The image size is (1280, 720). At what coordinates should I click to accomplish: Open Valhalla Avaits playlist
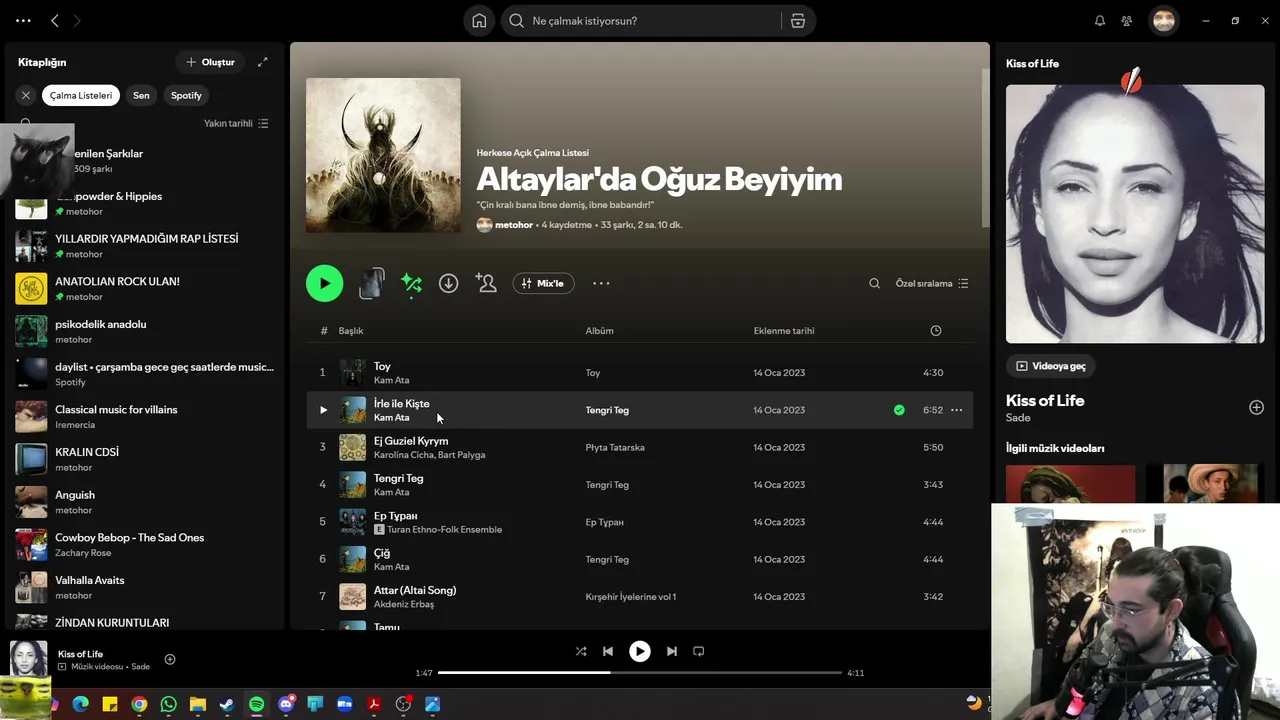pos(145,588)
